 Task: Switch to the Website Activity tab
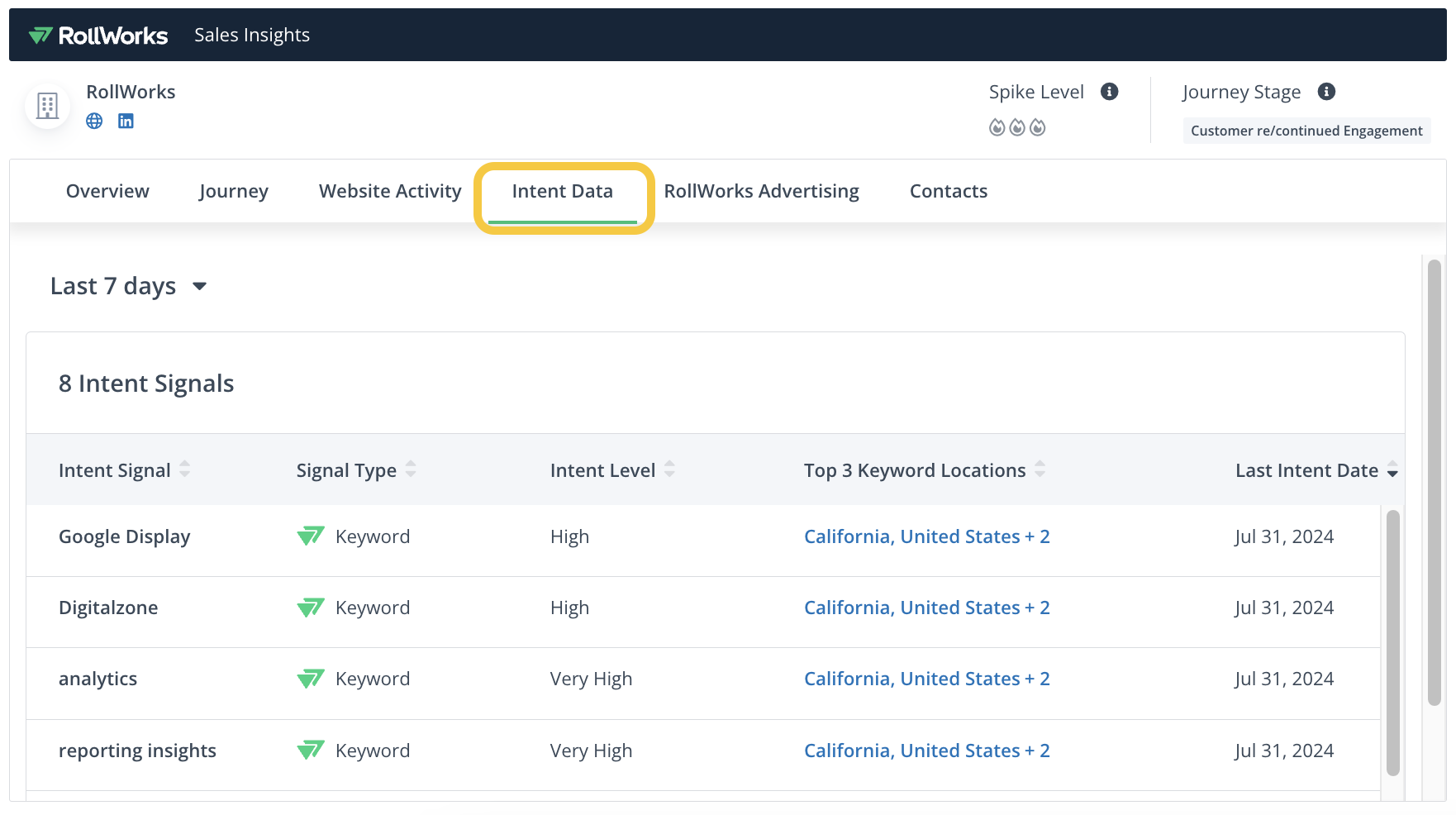pos(390,191)
